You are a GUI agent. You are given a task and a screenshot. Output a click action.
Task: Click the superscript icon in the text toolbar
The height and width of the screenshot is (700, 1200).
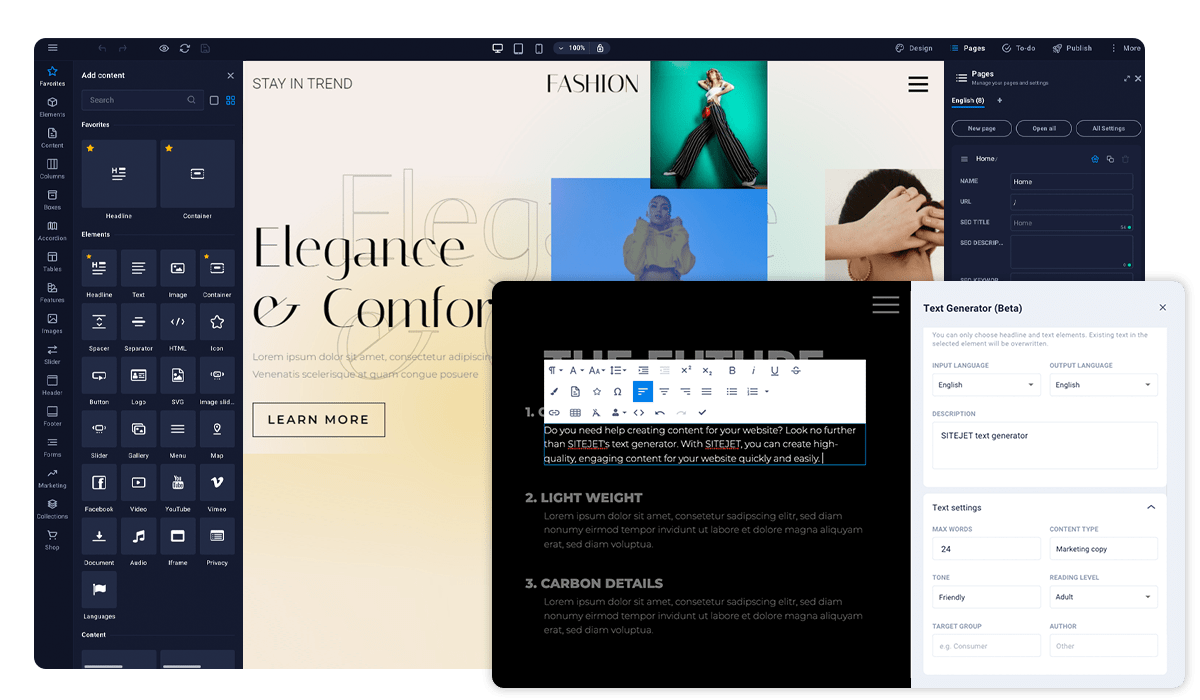[686, 370]
